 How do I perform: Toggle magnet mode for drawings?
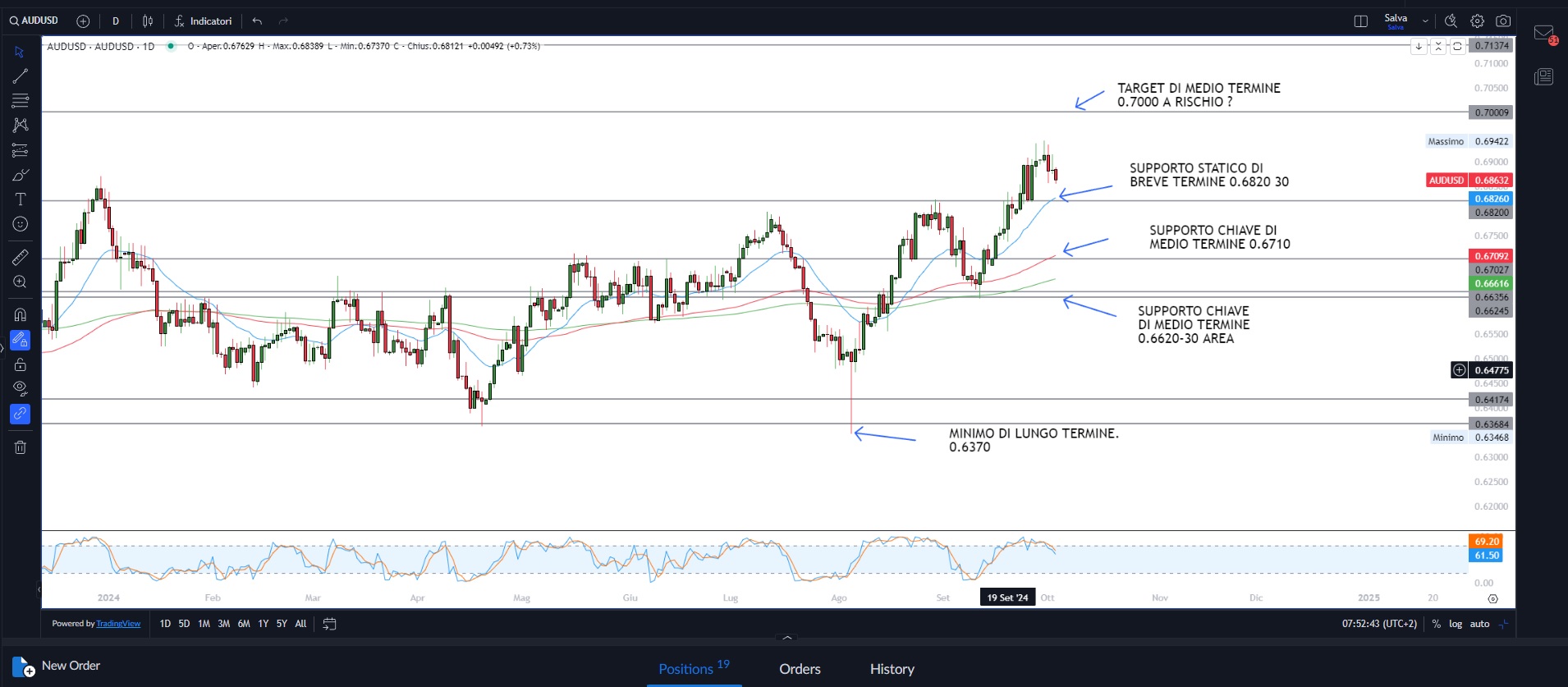coord(21,314)
